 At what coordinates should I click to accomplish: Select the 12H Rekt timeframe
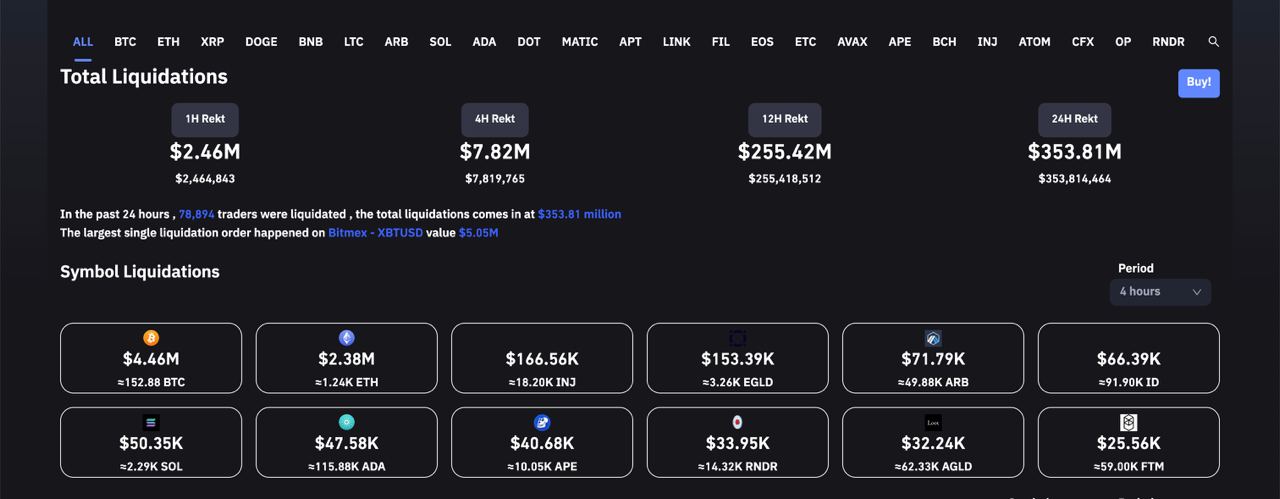click(x=785, y=119)
